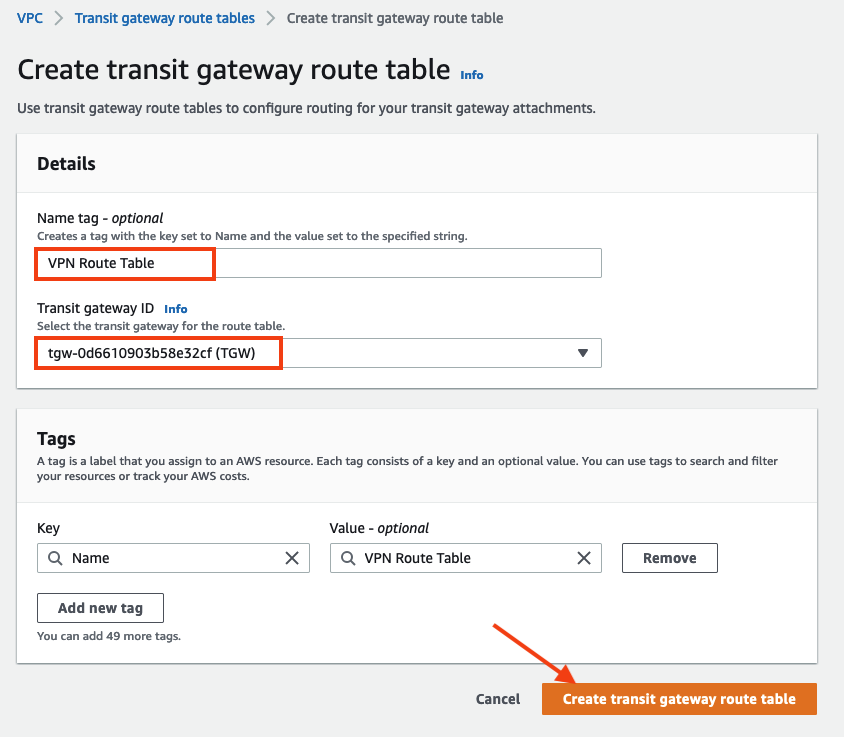This screenshot has height=737, width=844.
Task: Cancel the route table creation
Action: coord(498,699)
